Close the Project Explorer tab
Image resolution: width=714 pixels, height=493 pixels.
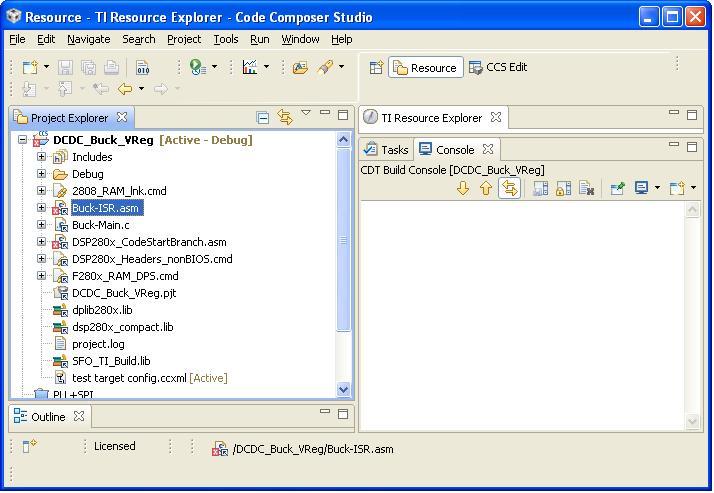(x=122, y=117)
